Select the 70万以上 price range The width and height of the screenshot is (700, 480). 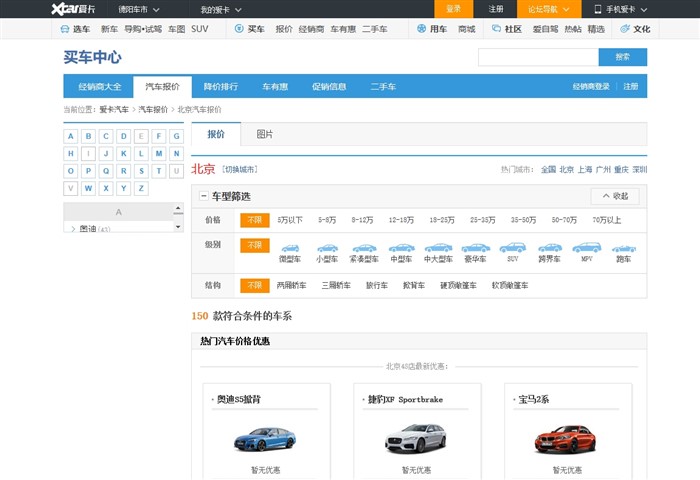606,220
